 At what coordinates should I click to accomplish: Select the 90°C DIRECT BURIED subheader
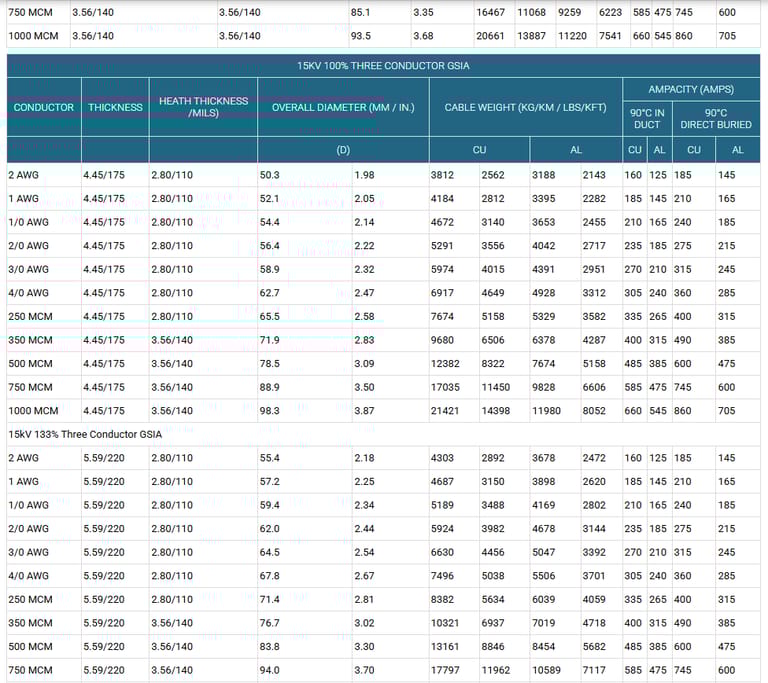click(716, 119)
